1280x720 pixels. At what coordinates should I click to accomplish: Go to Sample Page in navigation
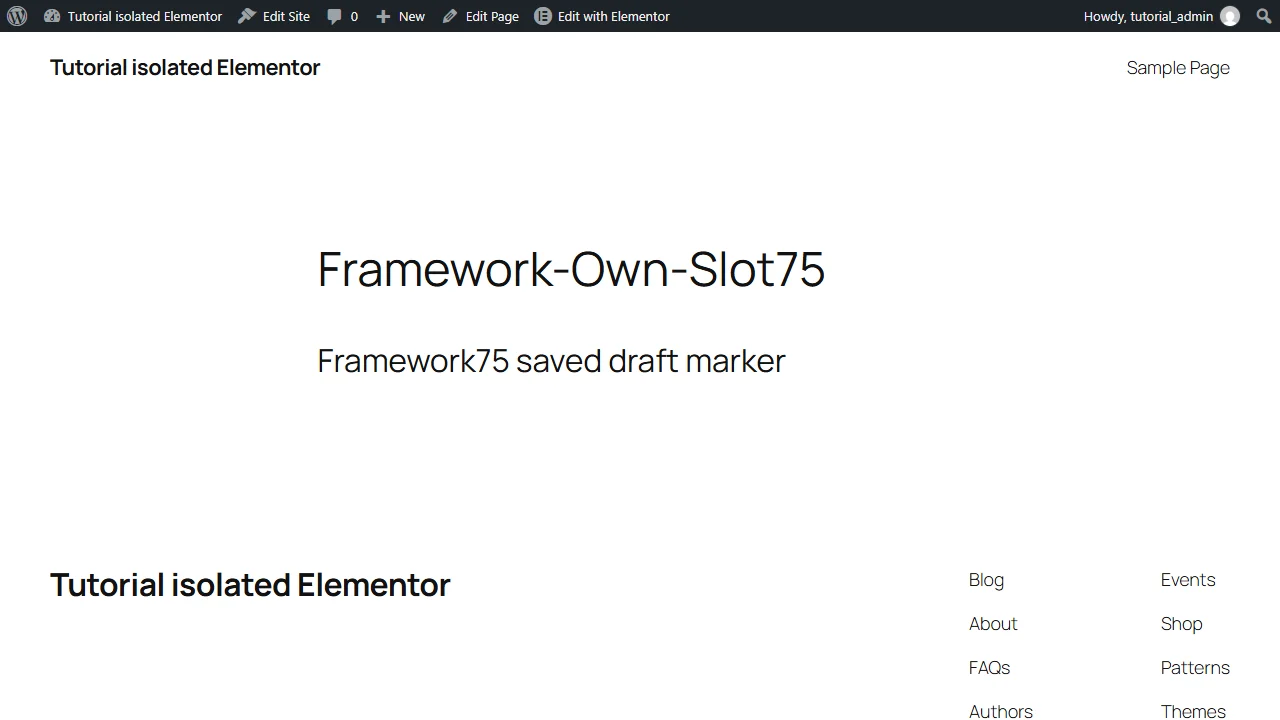[1178, 68]
